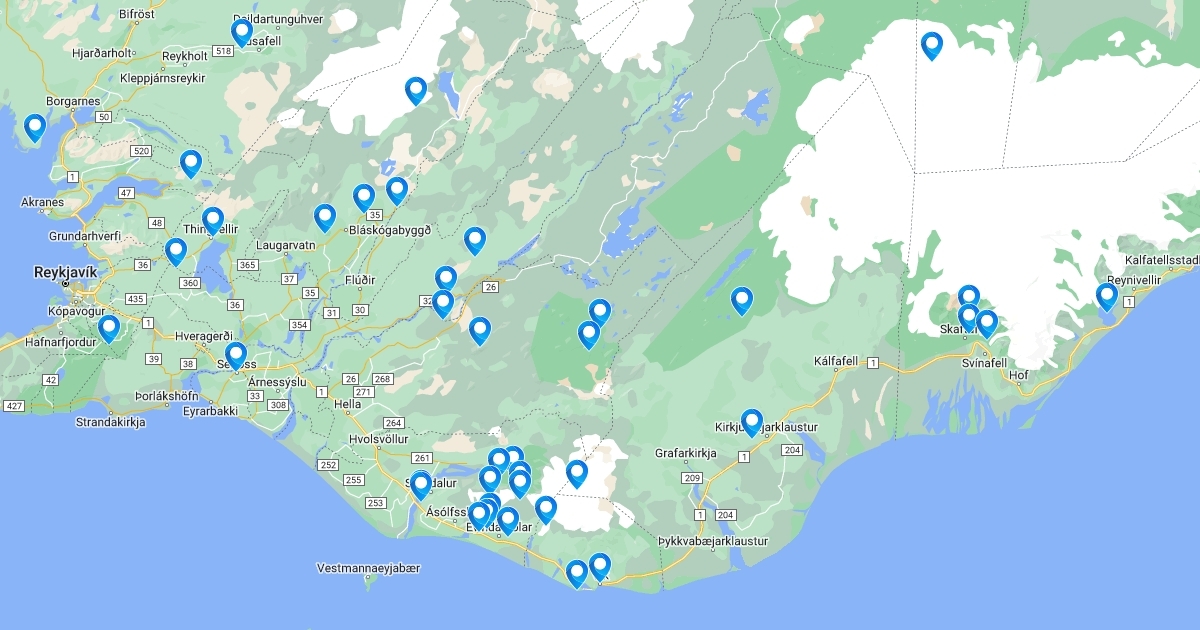Select the northernmost pin on Vatnajökull glacier
Screen dimensions: 1200x630
pyautogui.click(x=932, y=45)
